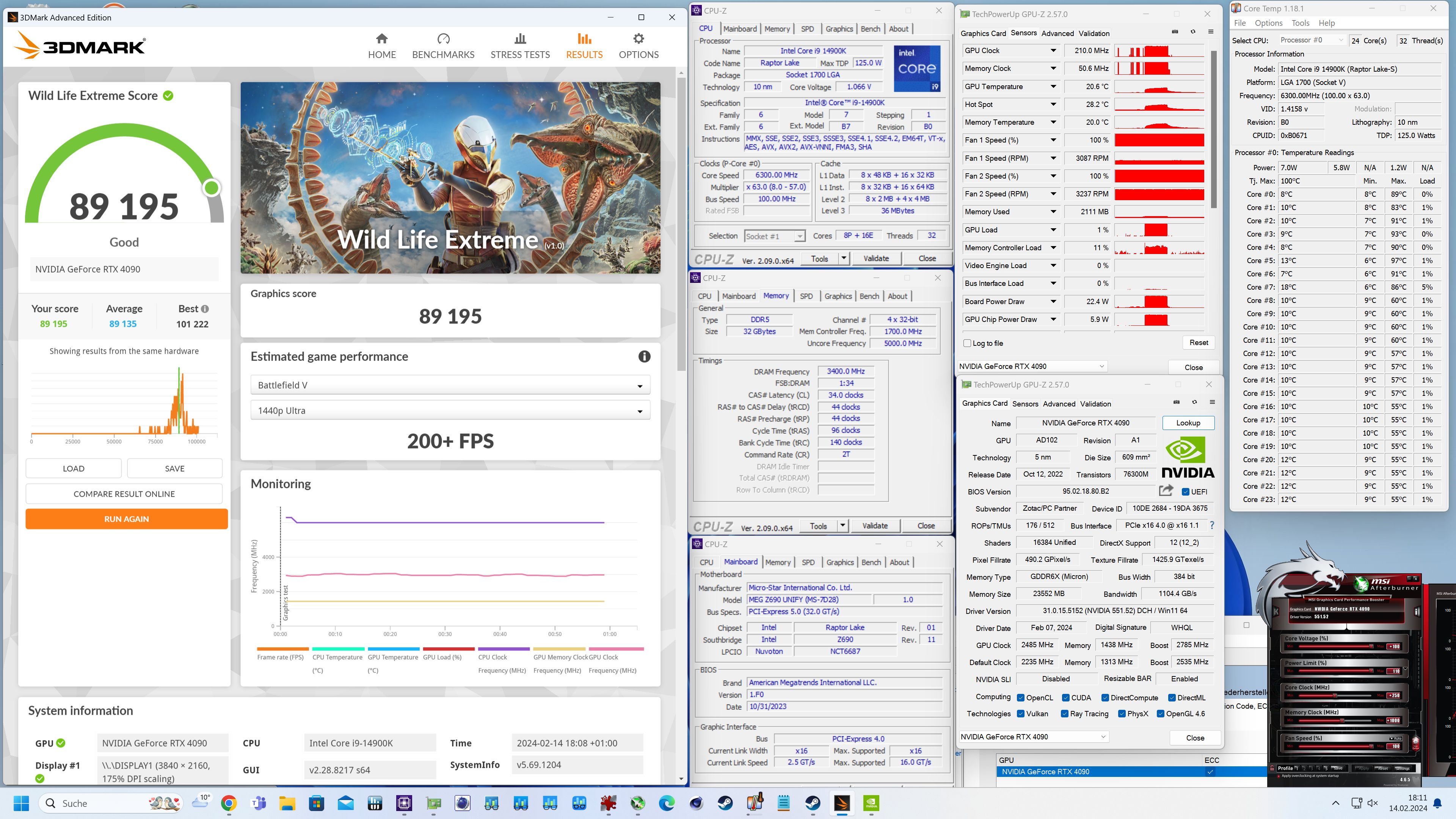The image size is (1456, 819).
Task: Click Validate in the CPU-Z Memory window
Action: tap(875, 526)
